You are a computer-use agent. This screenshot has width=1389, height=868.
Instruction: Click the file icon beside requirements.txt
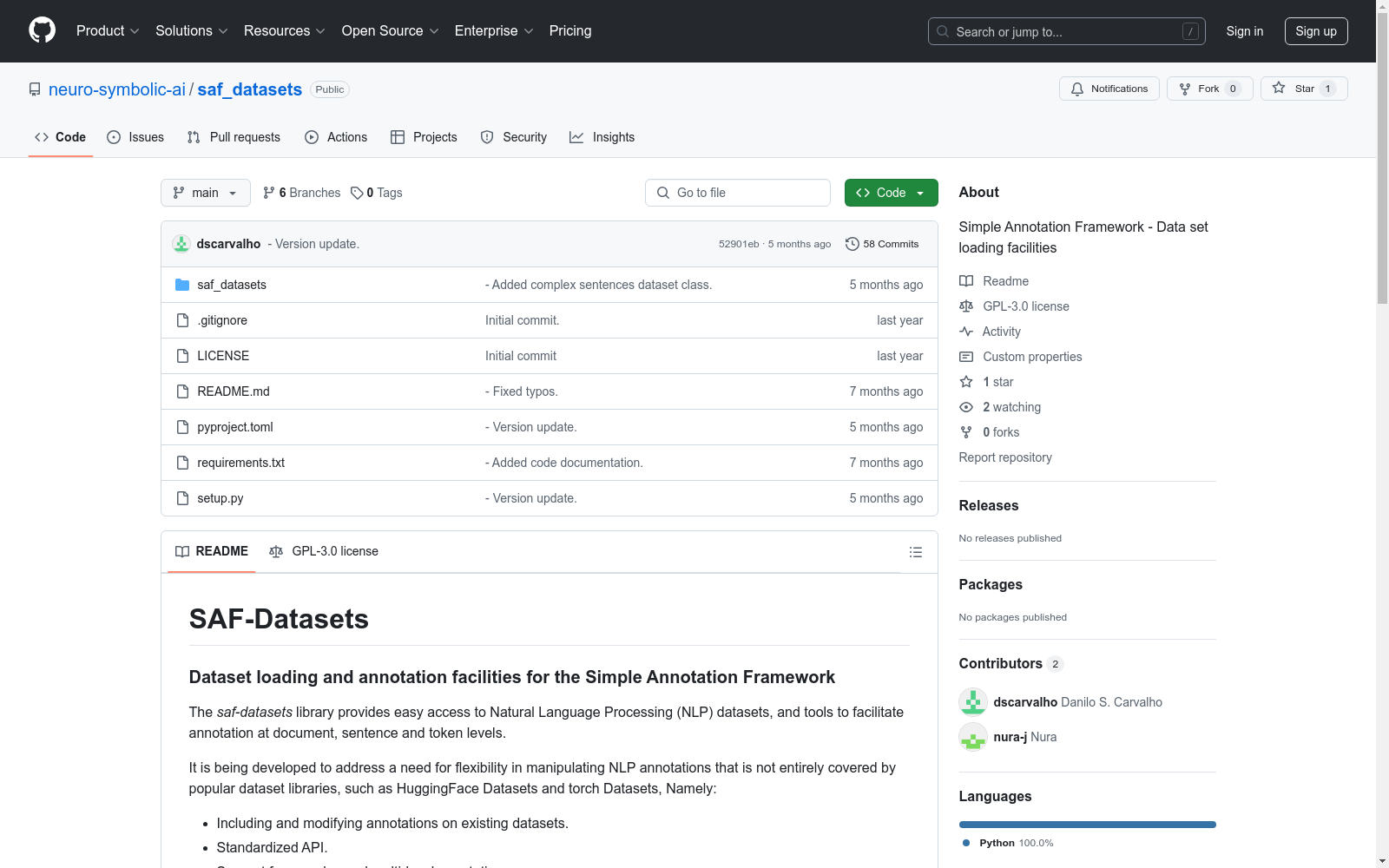pyautogui.click(x=182, y=463)
